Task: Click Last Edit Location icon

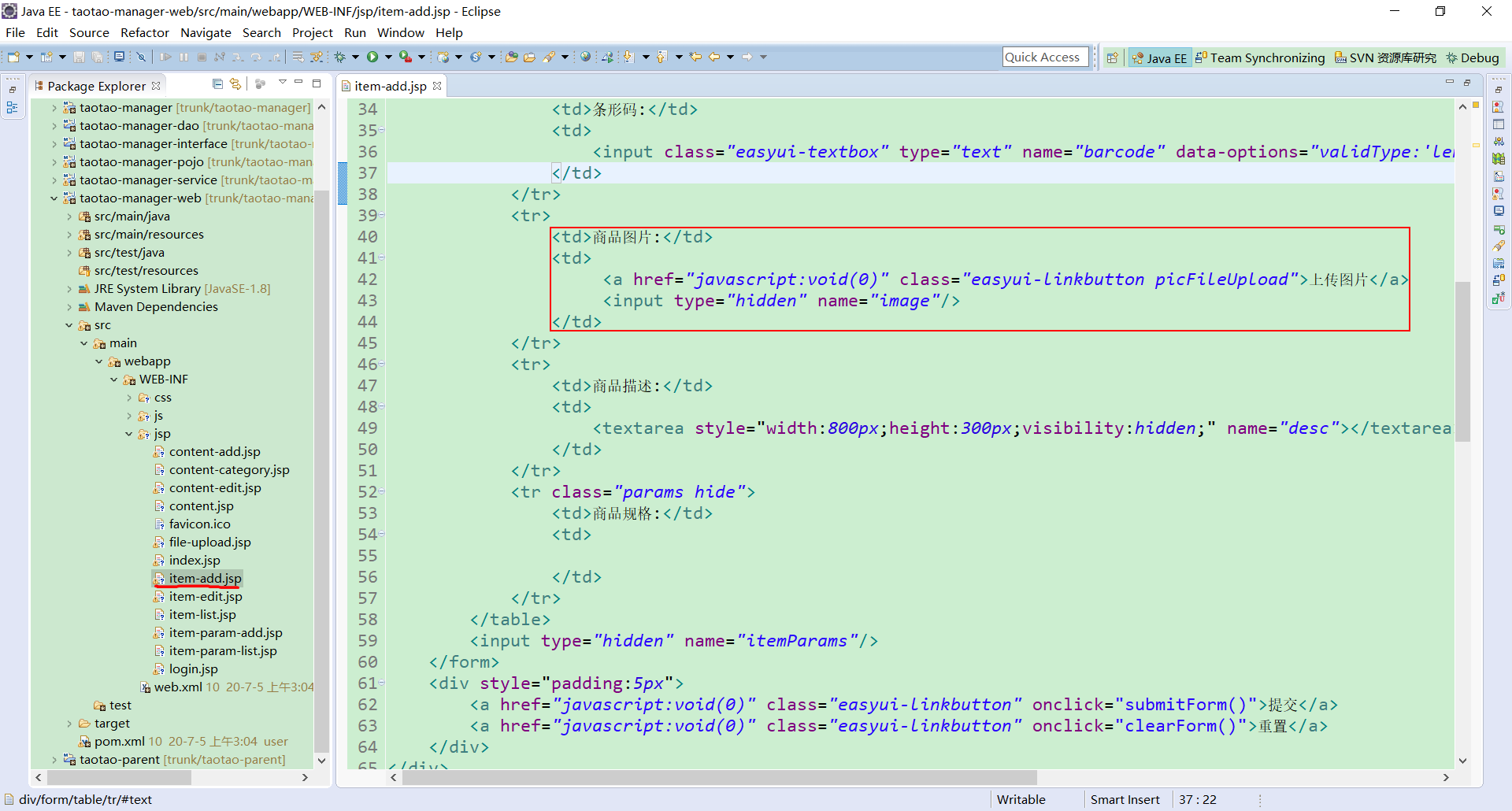Action: pyautogui.click(x=695, y=57)
